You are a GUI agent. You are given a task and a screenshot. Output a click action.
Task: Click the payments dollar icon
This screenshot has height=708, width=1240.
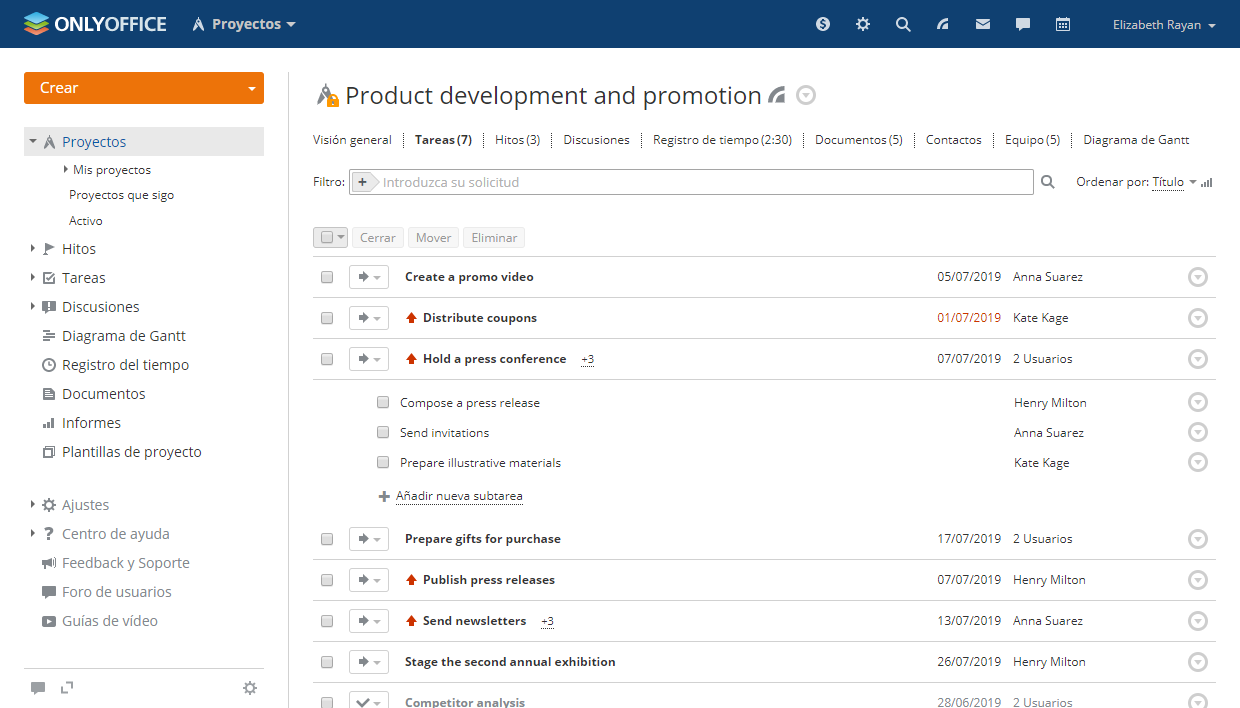(823, 24)
